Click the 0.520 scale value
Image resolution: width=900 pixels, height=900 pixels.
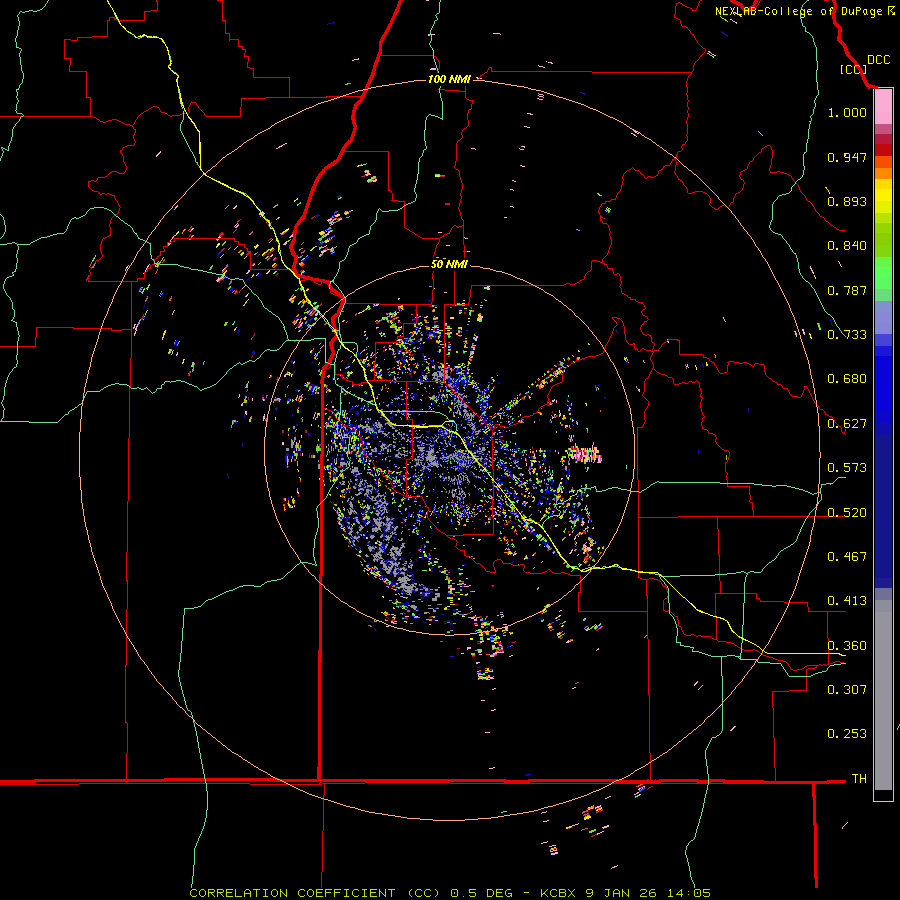coord(847,513)
